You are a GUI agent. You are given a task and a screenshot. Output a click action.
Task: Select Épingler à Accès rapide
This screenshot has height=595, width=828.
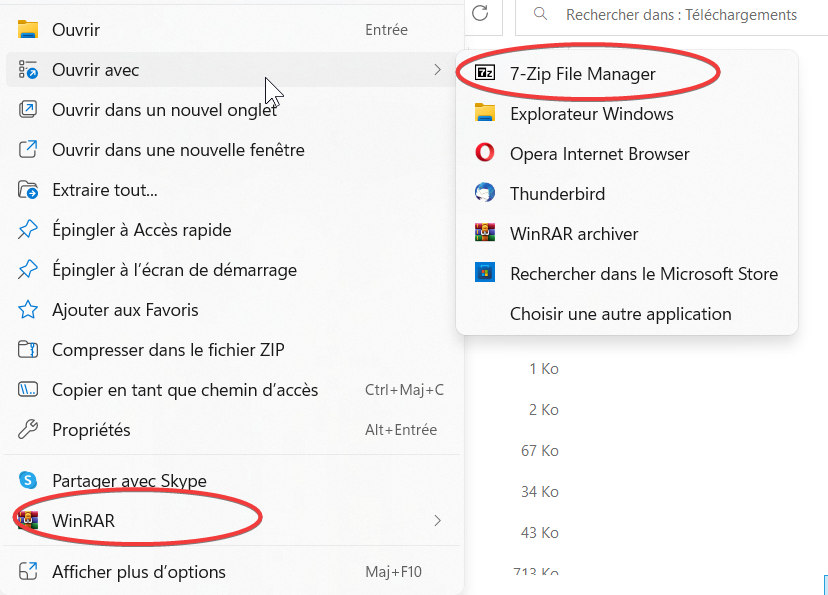232,230
